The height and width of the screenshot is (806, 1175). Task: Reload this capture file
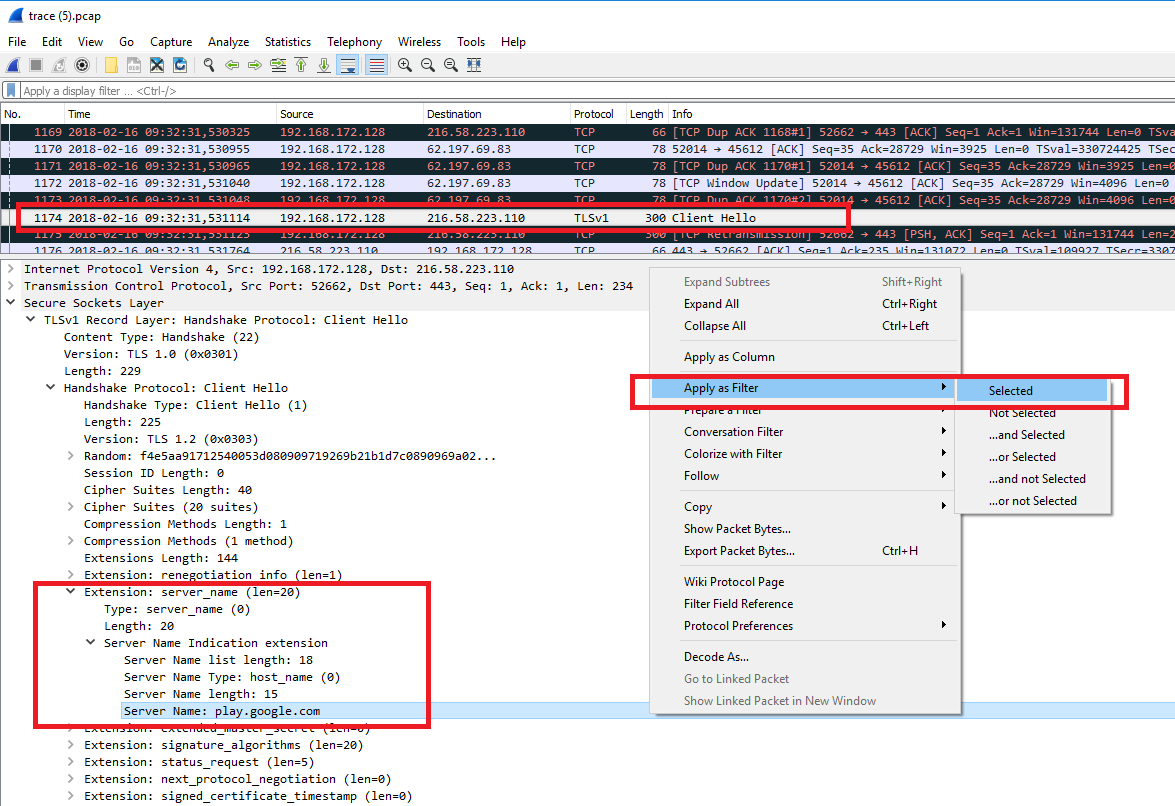pos(181,64)
